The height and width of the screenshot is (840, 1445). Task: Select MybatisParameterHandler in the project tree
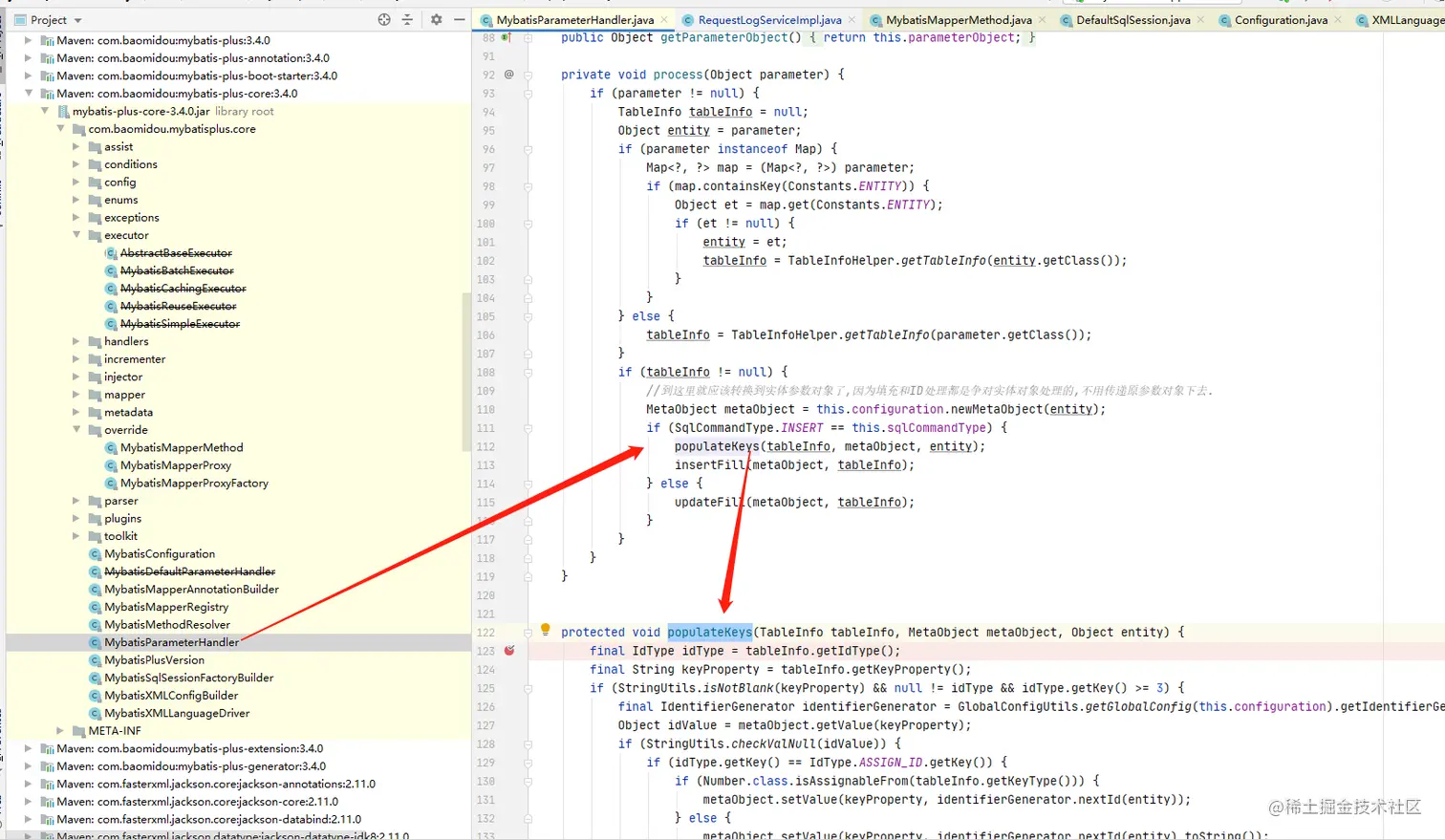[x=172, y=642]
